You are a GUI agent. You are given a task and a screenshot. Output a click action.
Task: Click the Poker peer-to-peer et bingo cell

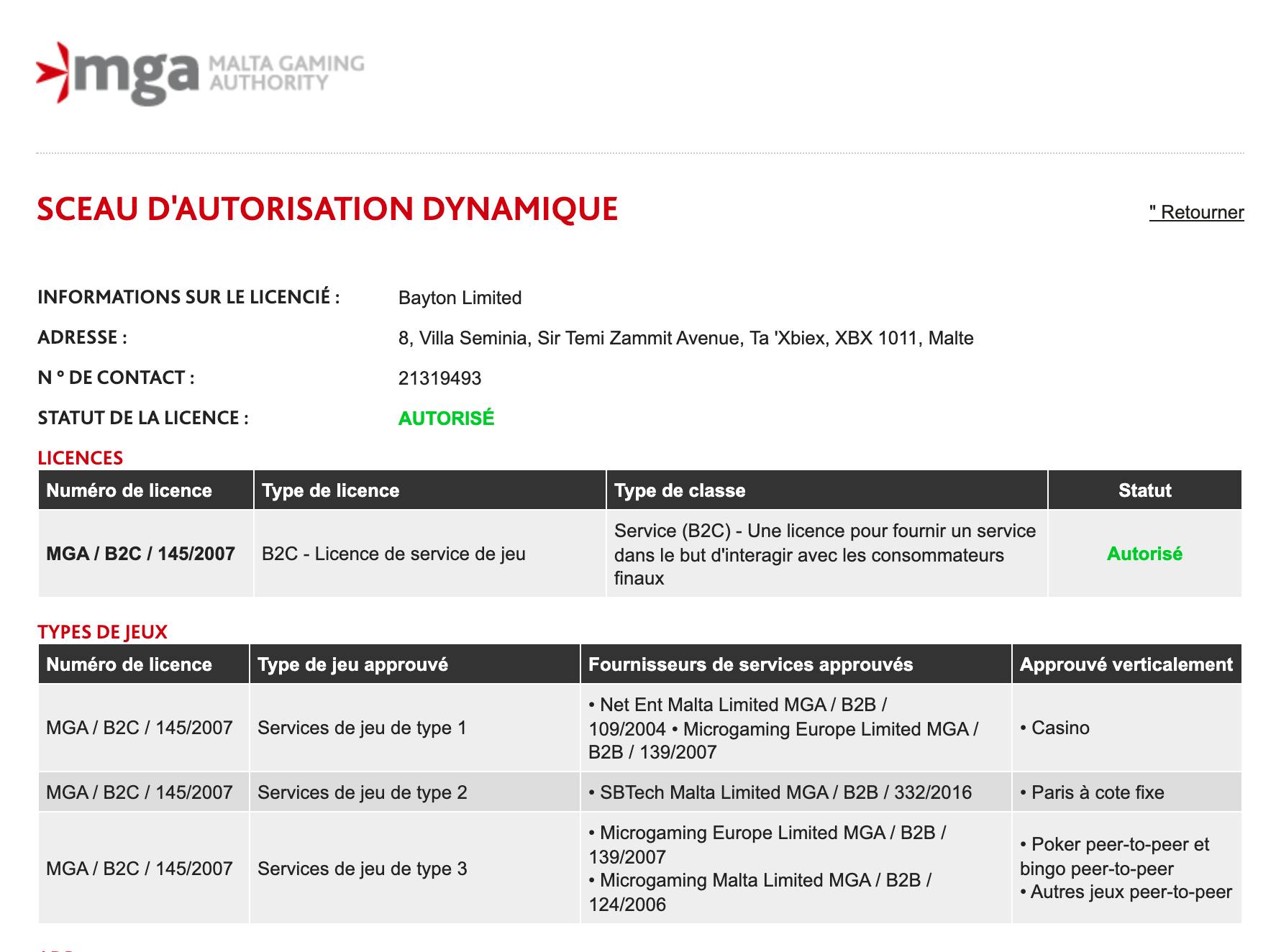click(x=1127, y=868)
